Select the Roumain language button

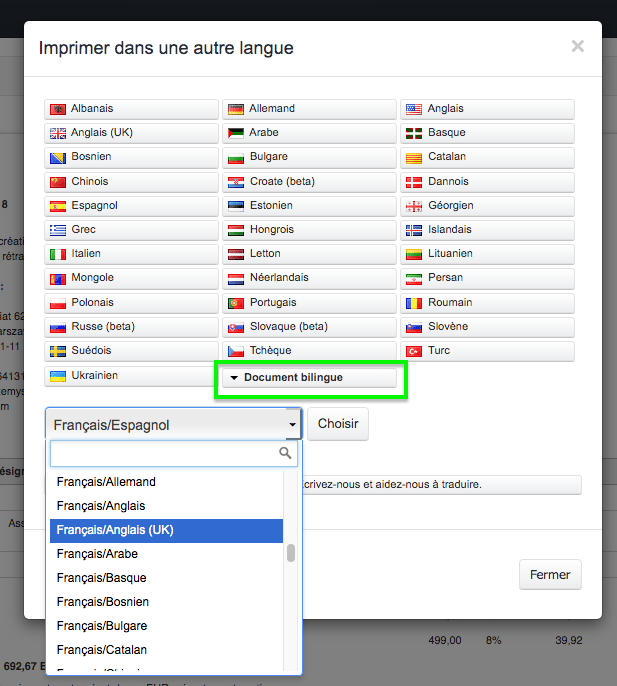pyautogui.click(x=487, y=303)
